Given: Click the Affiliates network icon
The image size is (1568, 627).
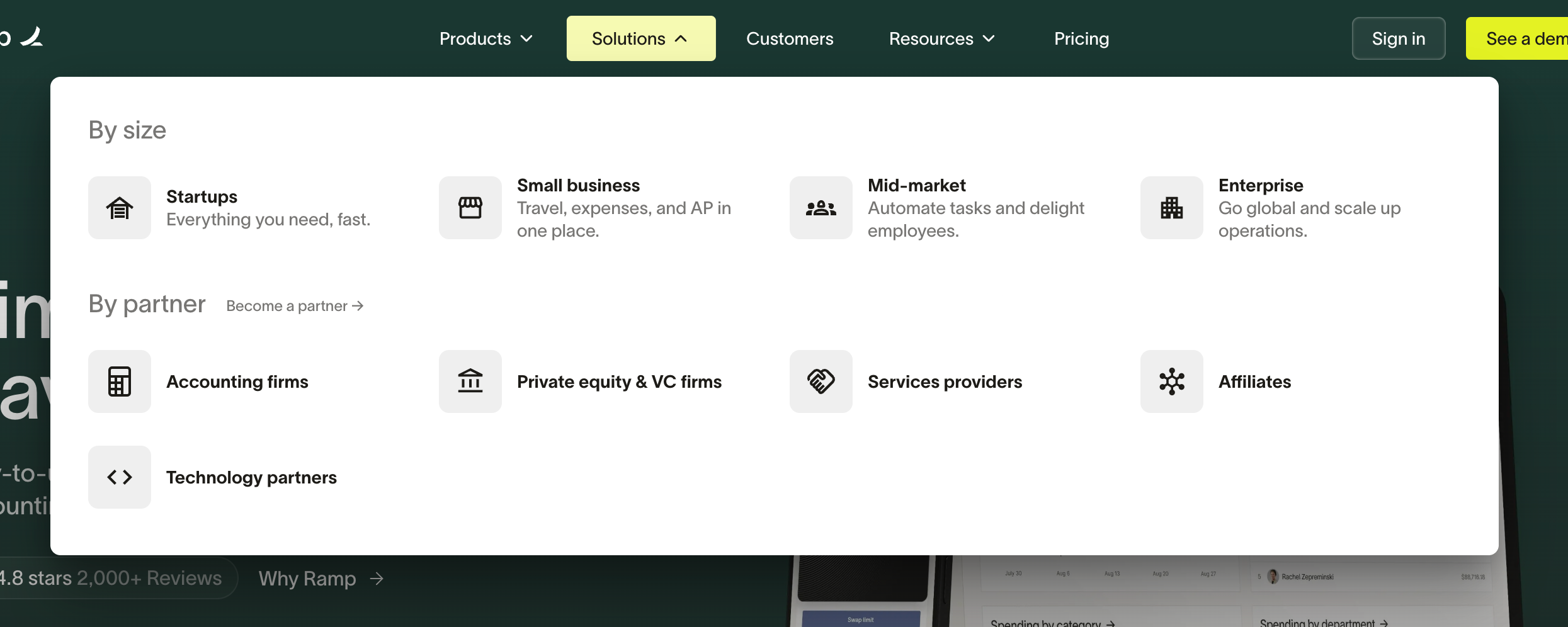Looking at the screenshot, I should pos(1171,381).
